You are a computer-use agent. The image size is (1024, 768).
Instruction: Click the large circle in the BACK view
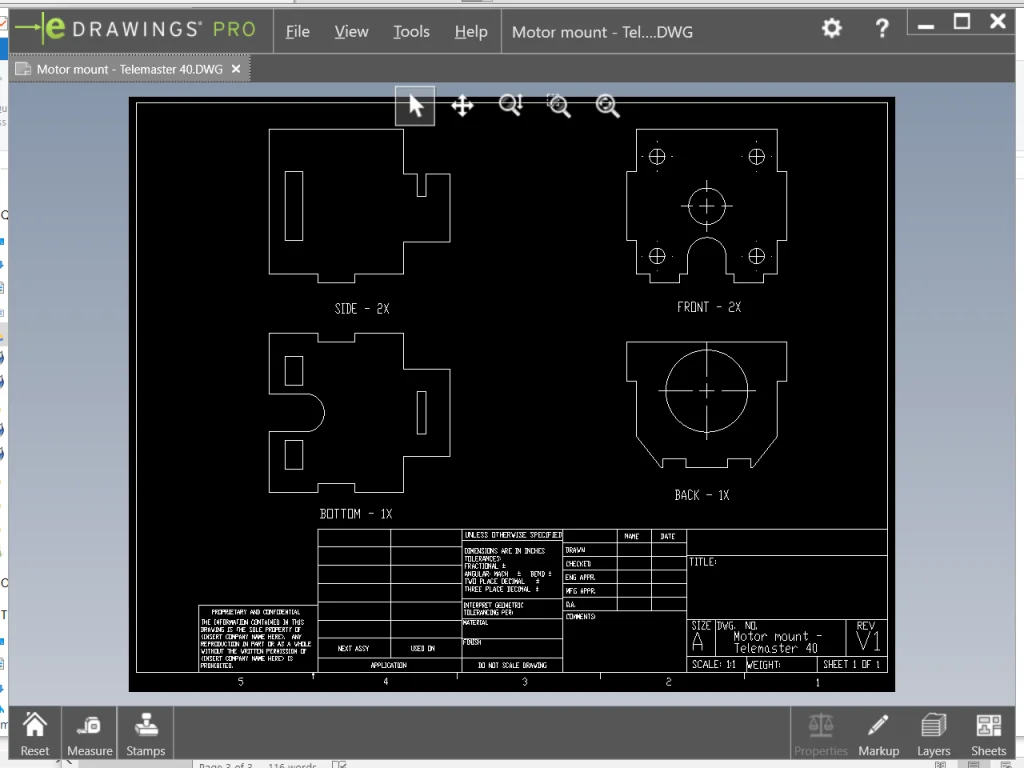pos(706,391)
